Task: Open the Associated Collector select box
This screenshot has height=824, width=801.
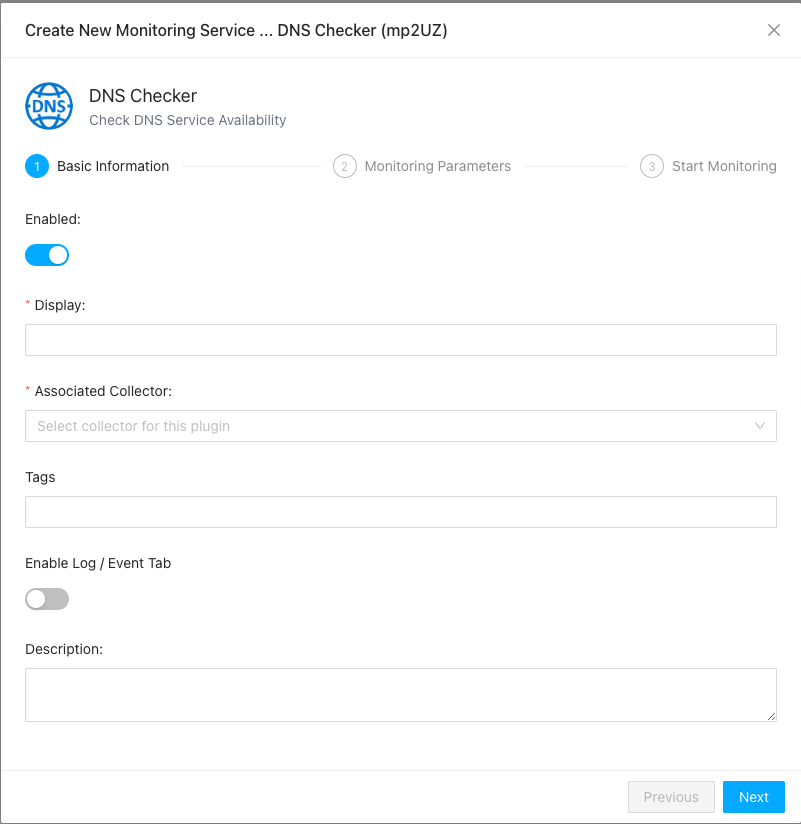Action: tap(390, 426)
